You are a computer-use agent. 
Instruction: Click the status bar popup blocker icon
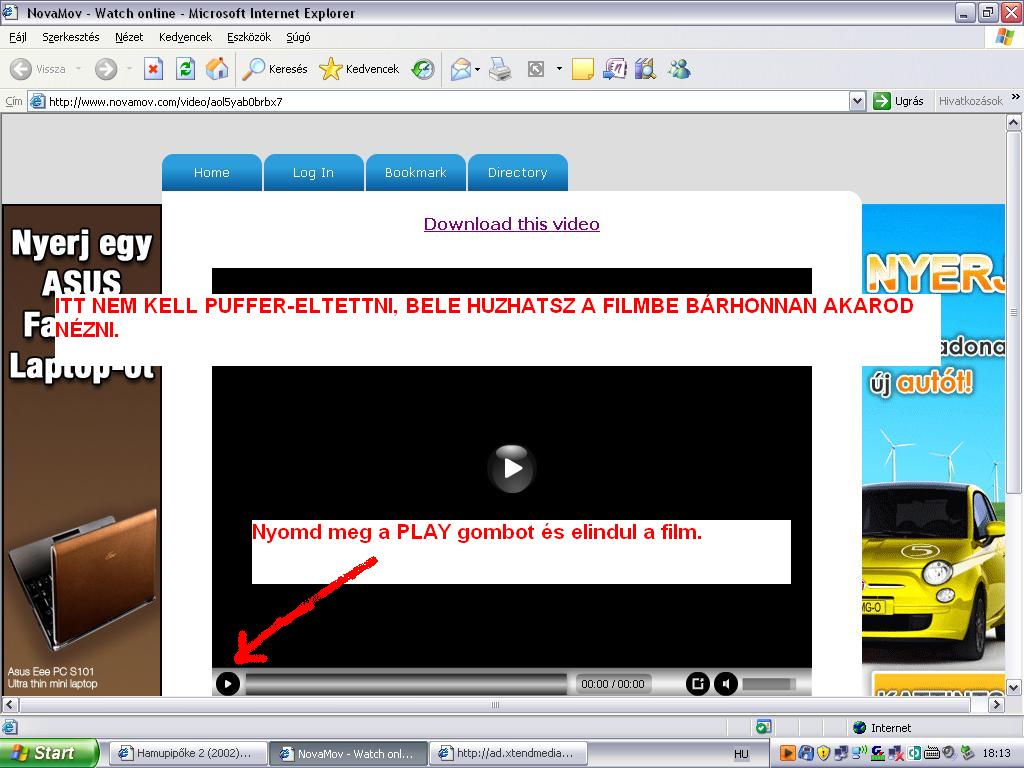[763, 727]
